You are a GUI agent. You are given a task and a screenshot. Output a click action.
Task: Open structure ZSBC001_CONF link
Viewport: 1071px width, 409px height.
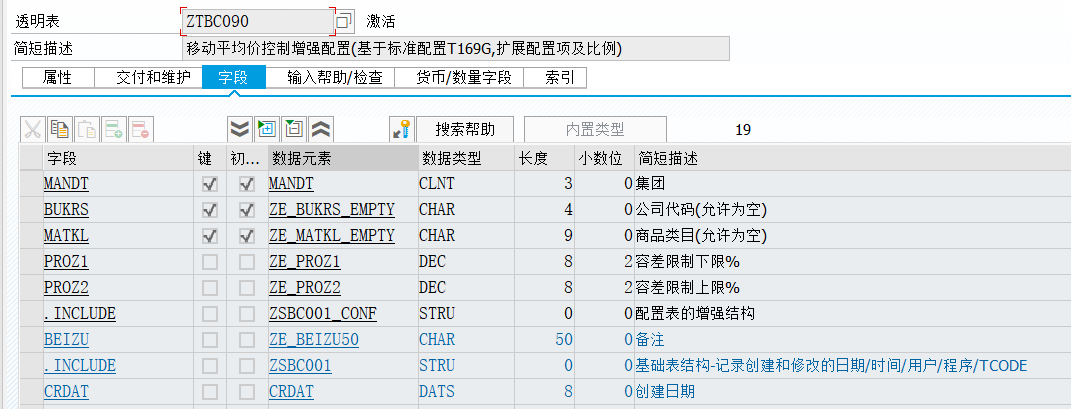pyautogui.click(x=323, y=313)
